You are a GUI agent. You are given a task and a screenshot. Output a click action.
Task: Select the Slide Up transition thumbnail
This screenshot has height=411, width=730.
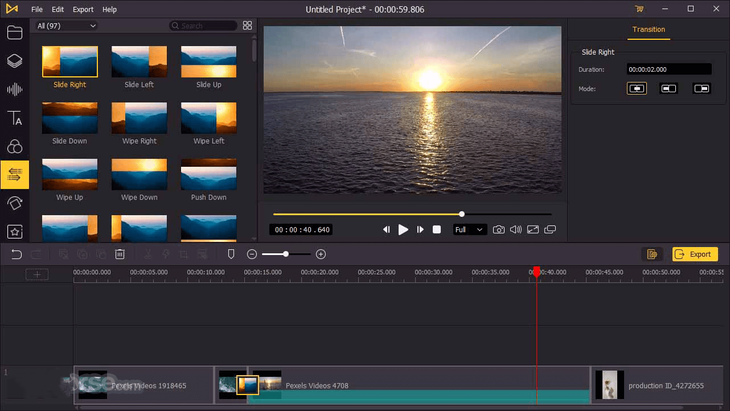(209, 61)
